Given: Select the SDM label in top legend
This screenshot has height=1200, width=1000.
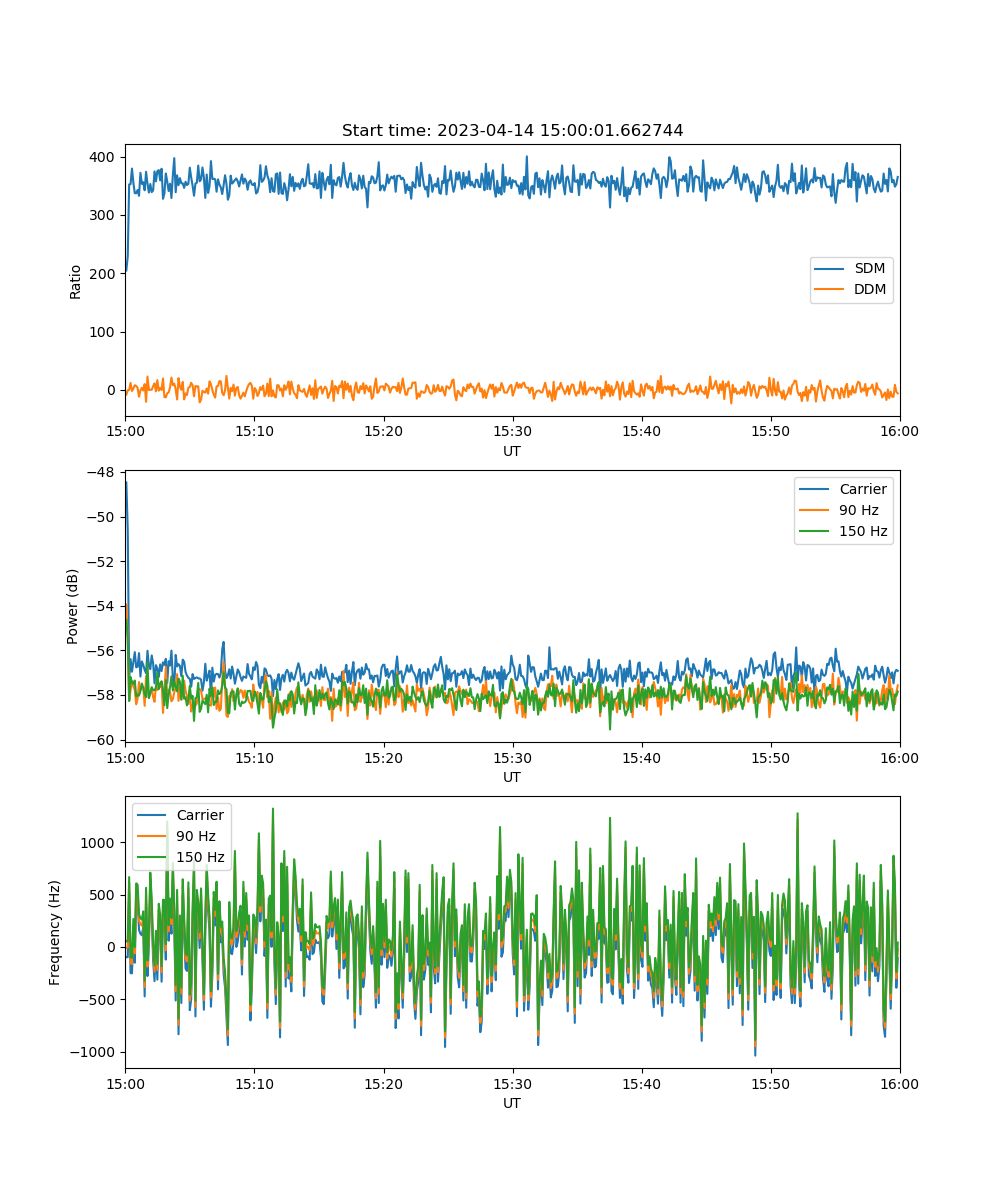Looking at the screenshot, I should pos(870,269).
